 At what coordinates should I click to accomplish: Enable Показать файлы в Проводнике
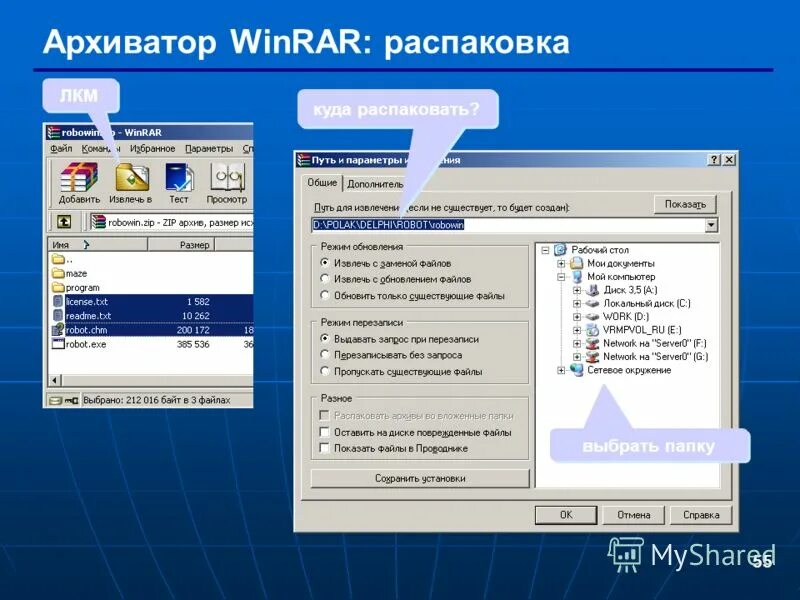[x=322, y=447]
